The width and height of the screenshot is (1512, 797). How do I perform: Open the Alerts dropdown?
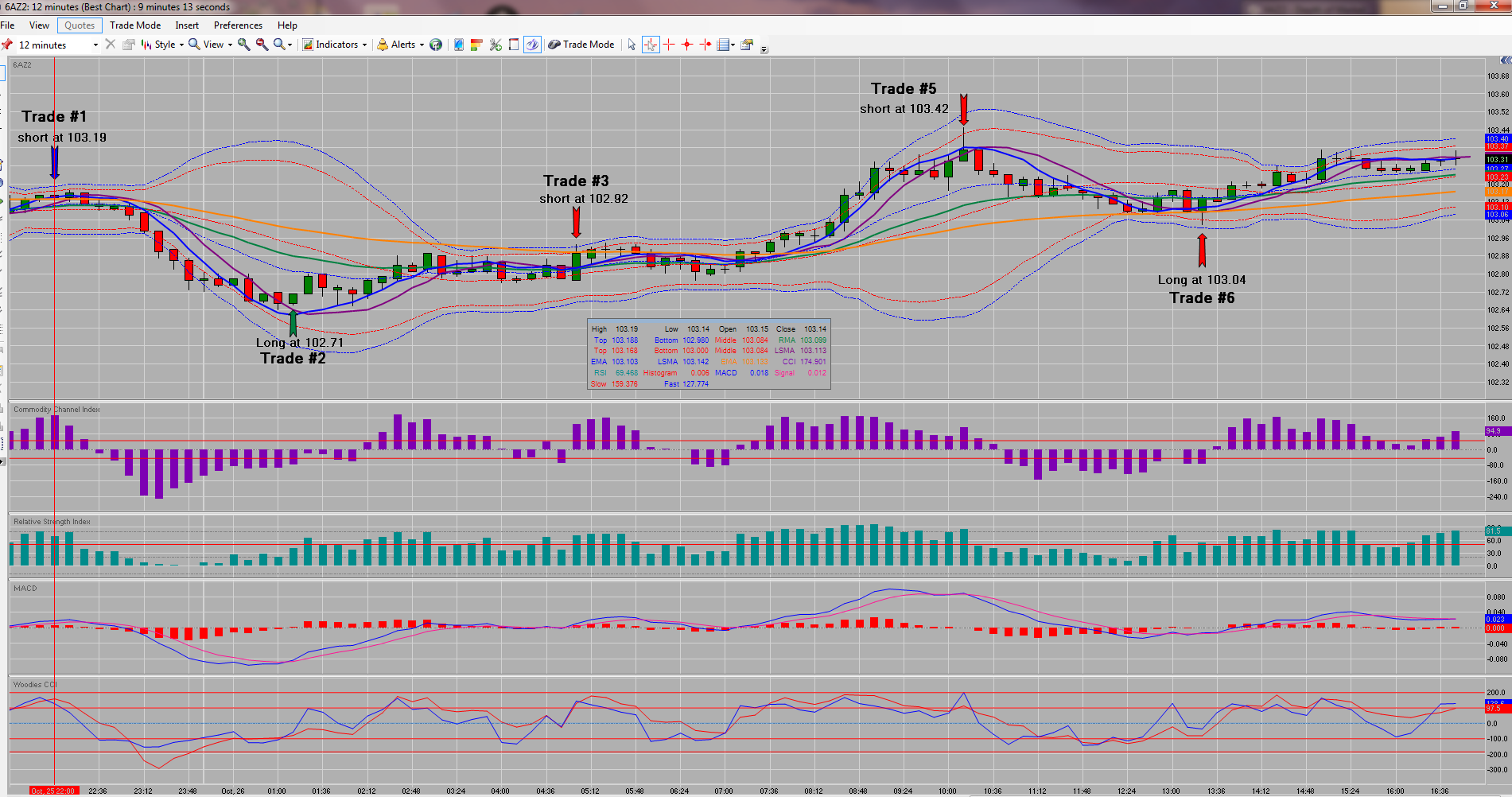[401, 45]
